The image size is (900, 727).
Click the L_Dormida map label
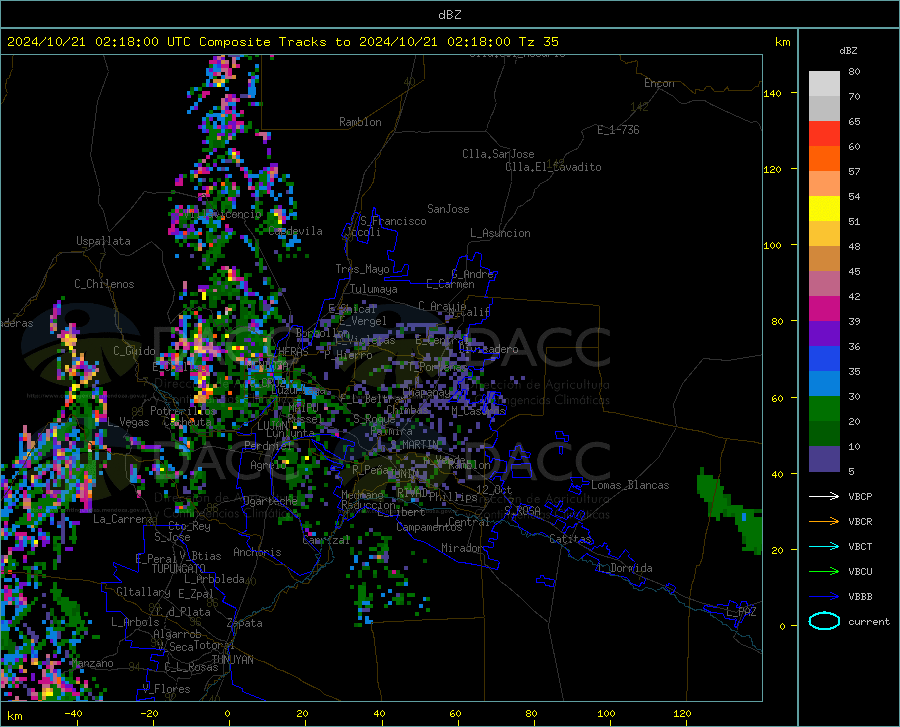click(x=624, y=568)
